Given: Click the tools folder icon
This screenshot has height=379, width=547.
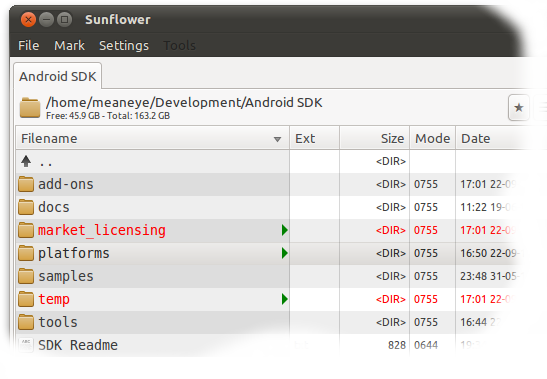Looking at the screenshot, I should pyautogui.click(x=26, y=322).
